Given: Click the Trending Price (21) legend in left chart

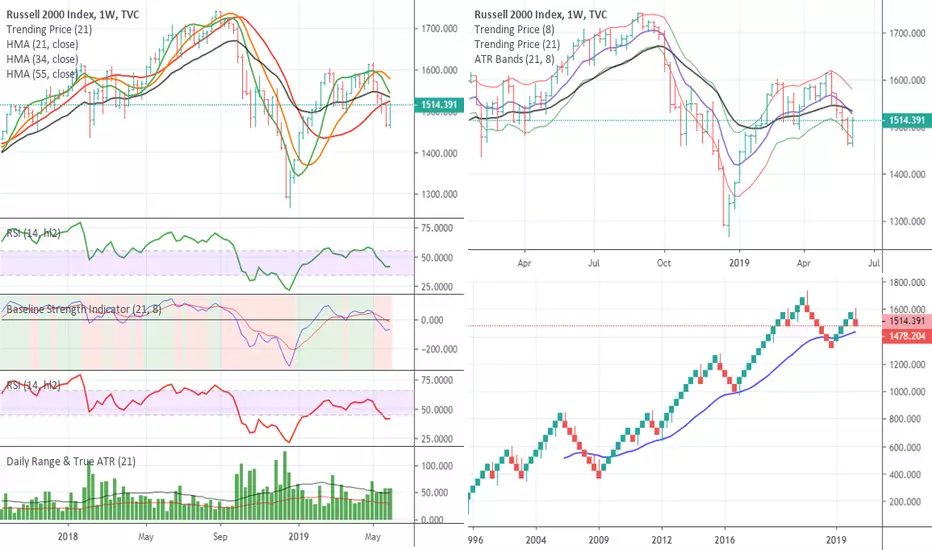Looking at the screenshot, I should [49, 29].
